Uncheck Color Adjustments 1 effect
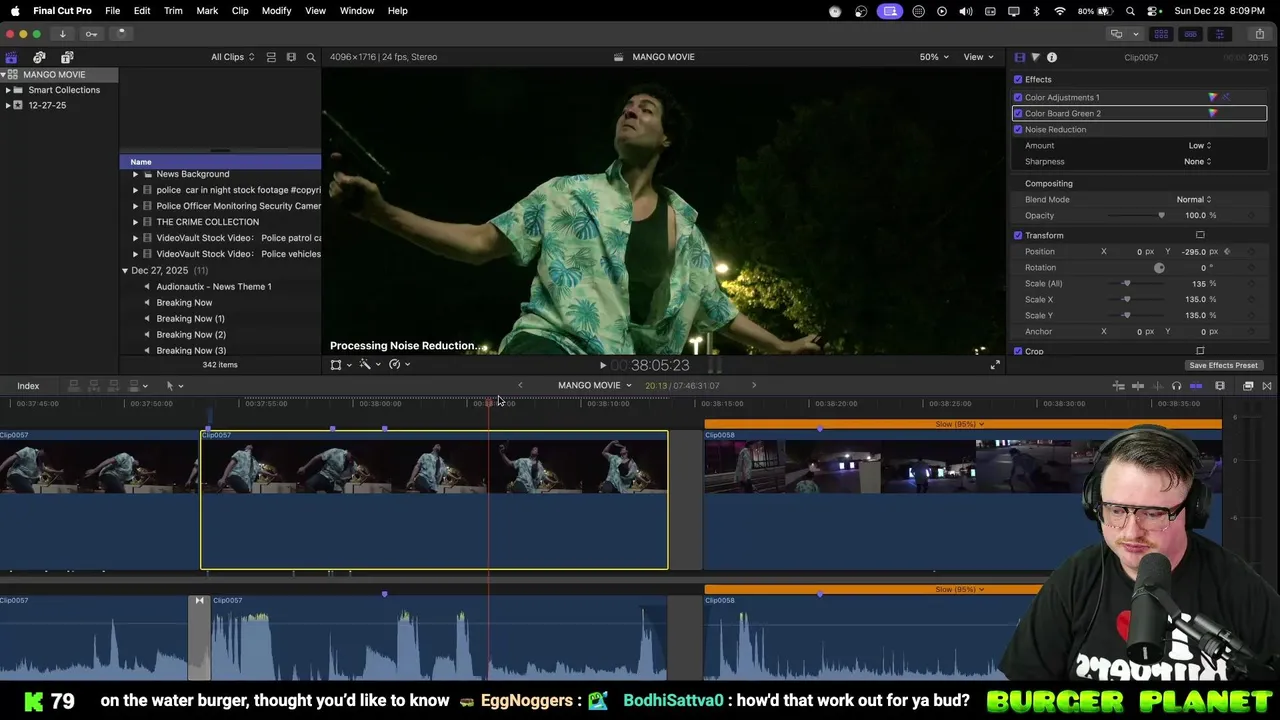1280x720 pixels. click(1018, 97)
